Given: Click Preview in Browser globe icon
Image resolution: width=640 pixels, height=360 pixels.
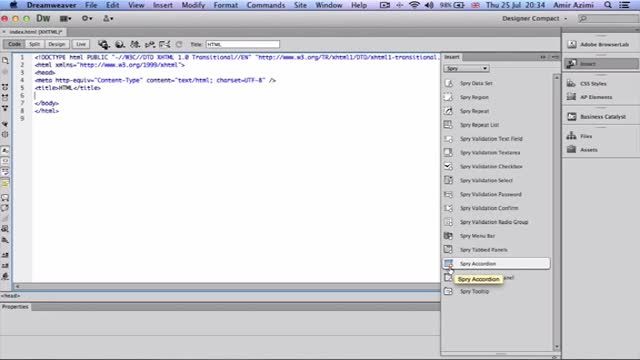Looking at the screenshot, I should (x=120, y=44).
